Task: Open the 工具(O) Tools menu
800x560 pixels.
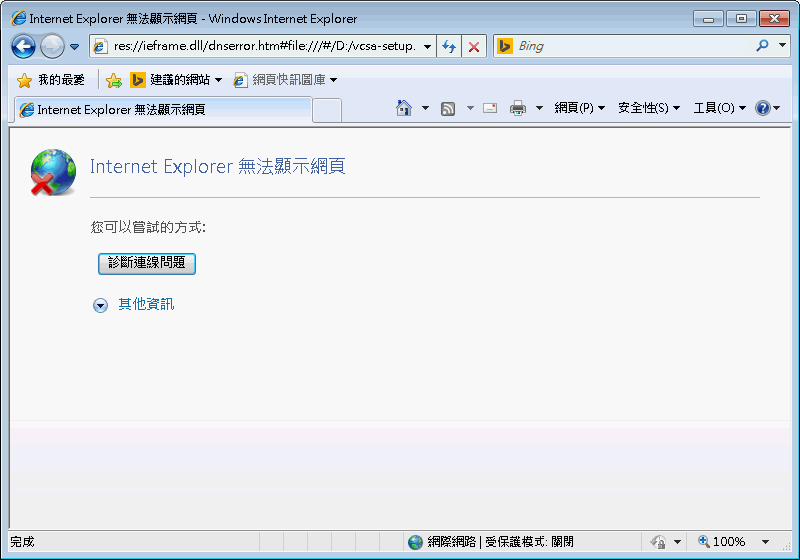Action: tap(719, 108)
